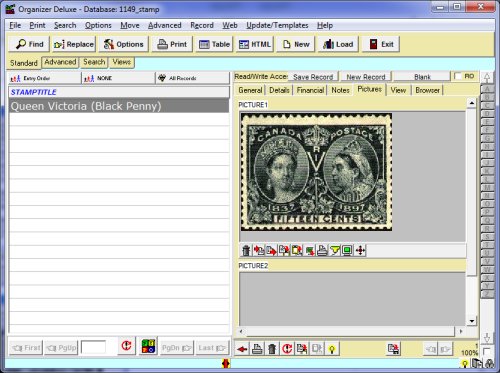Click the New Record button
Image resolution: width=500 pixels, height=373 pixels.
(x=366, y=77)
